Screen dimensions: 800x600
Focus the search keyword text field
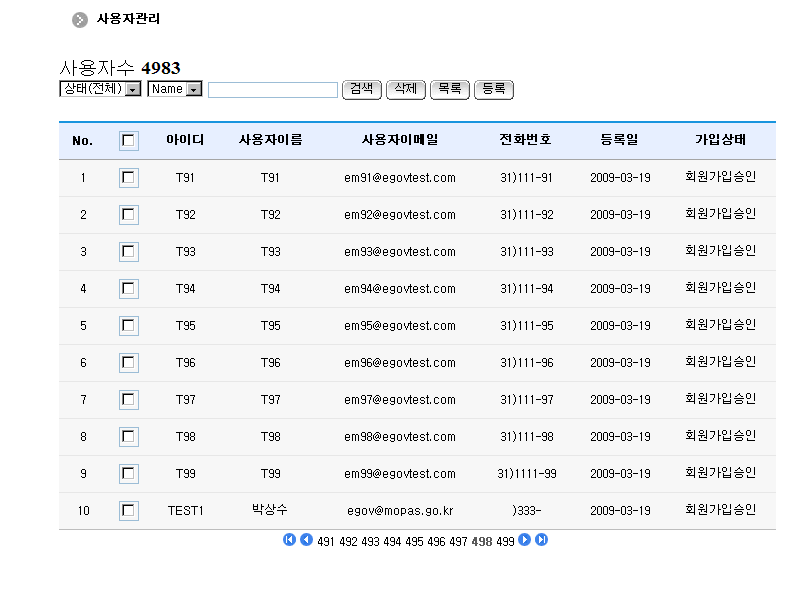point(272,90)
